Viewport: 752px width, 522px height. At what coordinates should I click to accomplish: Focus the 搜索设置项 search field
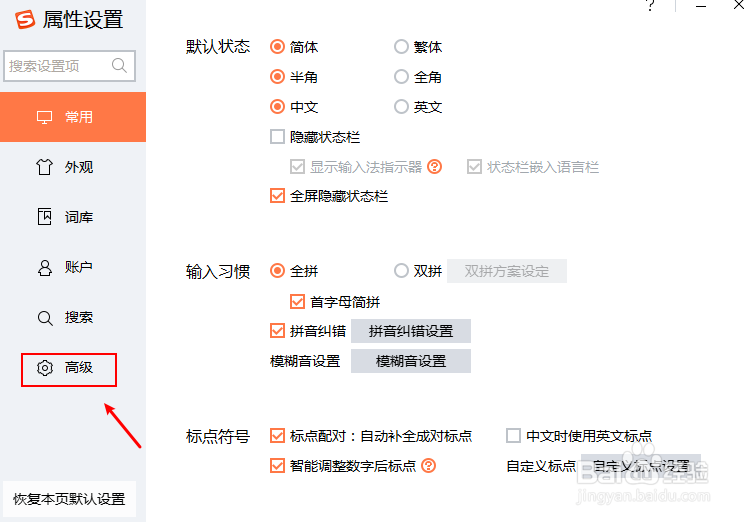coord(69,66)
